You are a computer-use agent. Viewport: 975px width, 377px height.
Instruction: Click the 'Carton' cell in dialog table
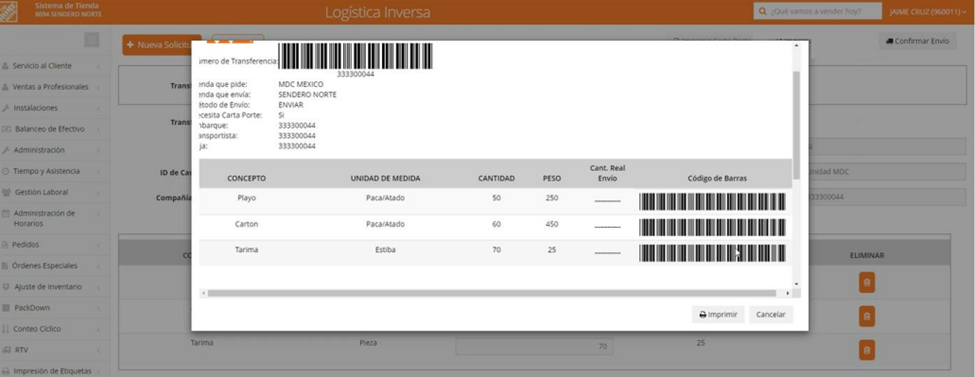point(246,224)
